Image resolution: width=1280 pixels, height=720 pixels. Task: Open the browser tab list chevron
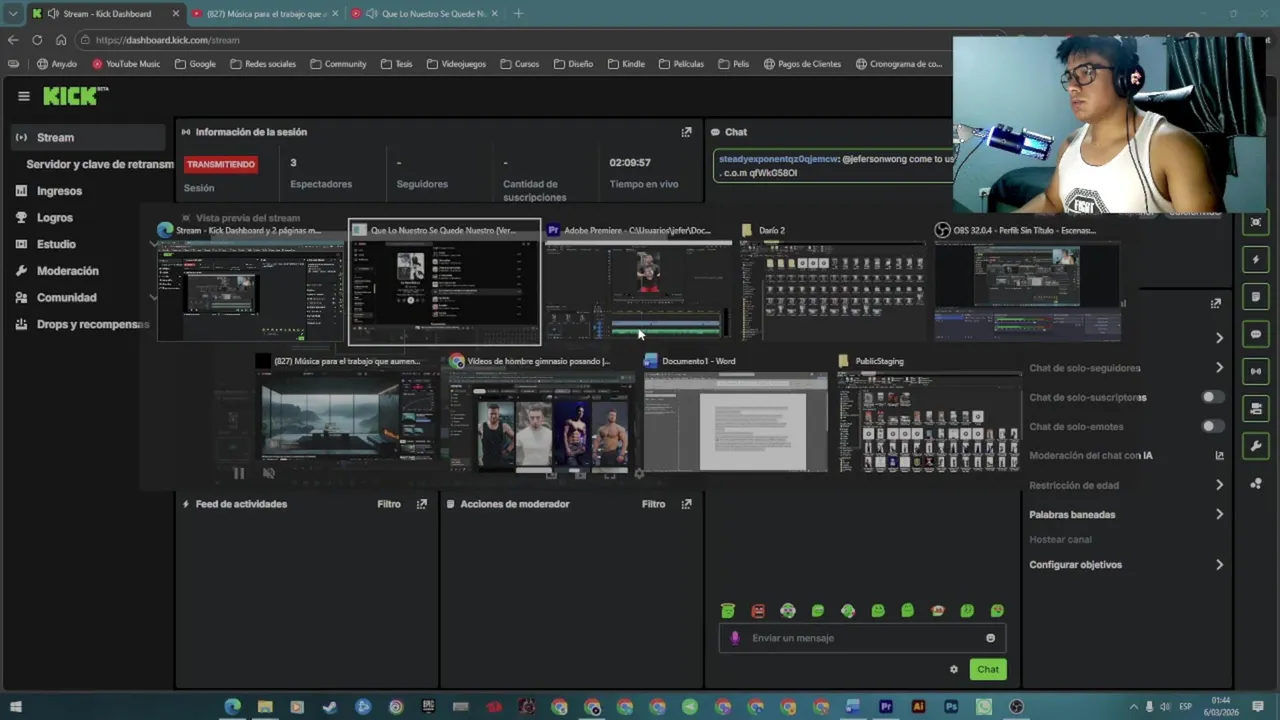[x=13, y=14]
